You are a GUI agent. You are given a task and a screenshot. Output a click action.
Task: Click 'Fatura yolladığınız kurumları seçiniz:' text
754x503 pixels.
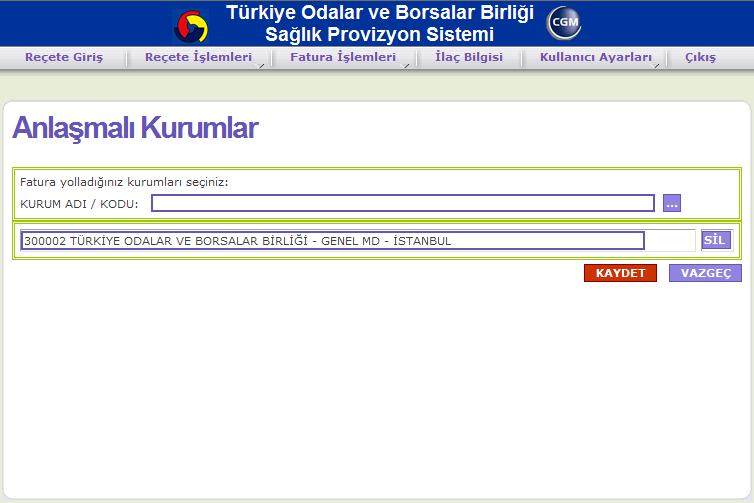point(124,182)
